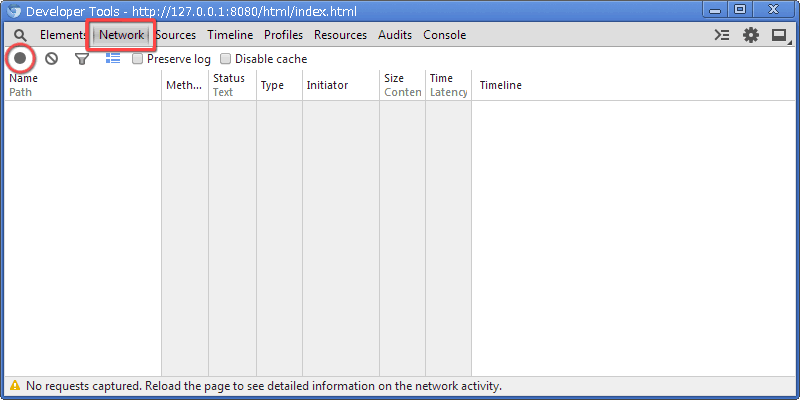This screenshot has width=800, height=400.
Task: Change the dock-side icon
Action: (x=779, y=35)
